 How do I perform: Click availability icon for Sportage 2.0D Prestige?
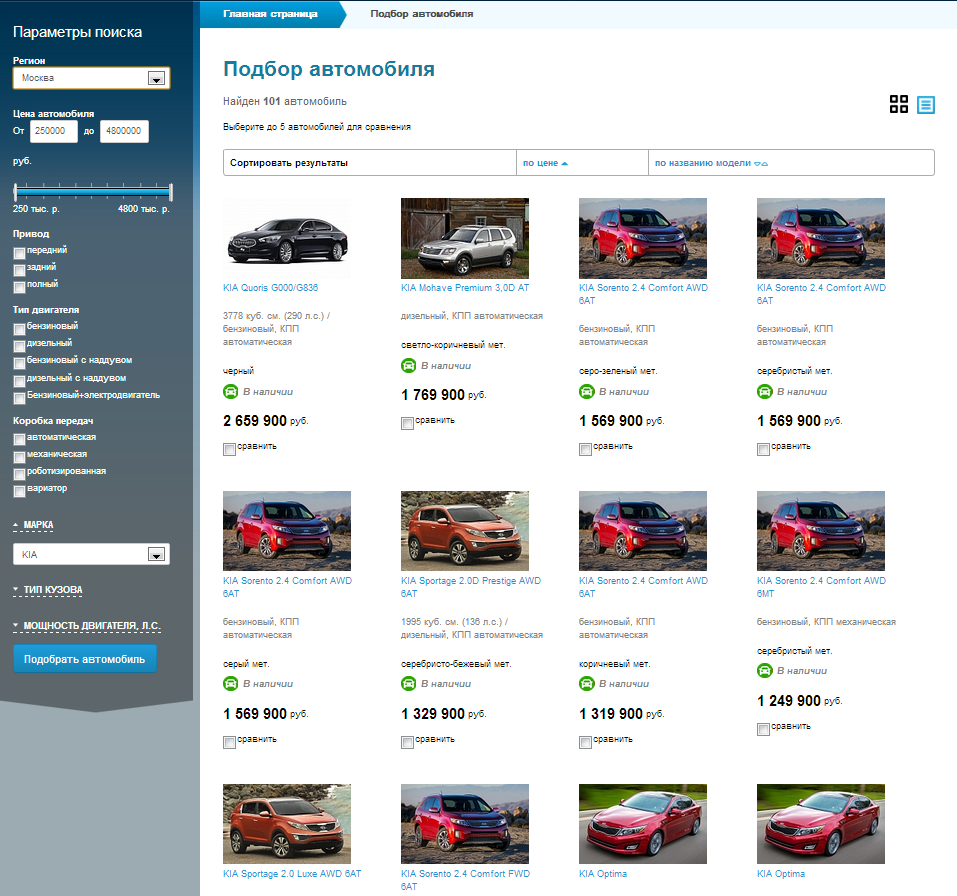tap(408, 684)
